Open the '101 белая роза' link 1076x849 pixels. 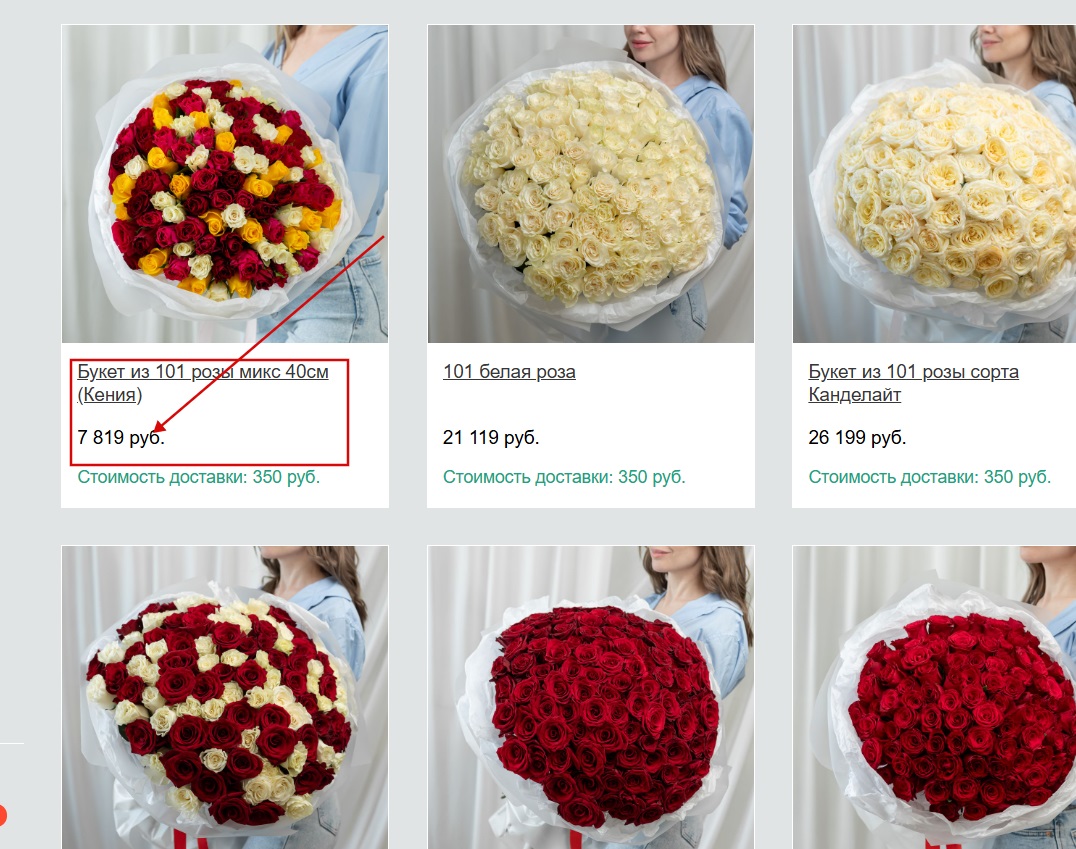(x=509, y=371)
